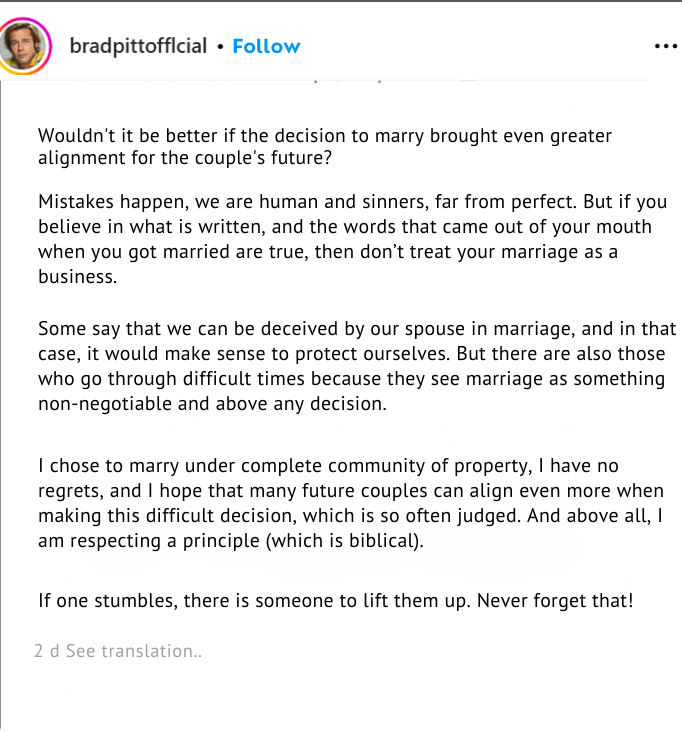The height and width of the screenshot is (732, 682).
Task: Open the bradpittofflcial username profile link
Action: pos(138,46)
